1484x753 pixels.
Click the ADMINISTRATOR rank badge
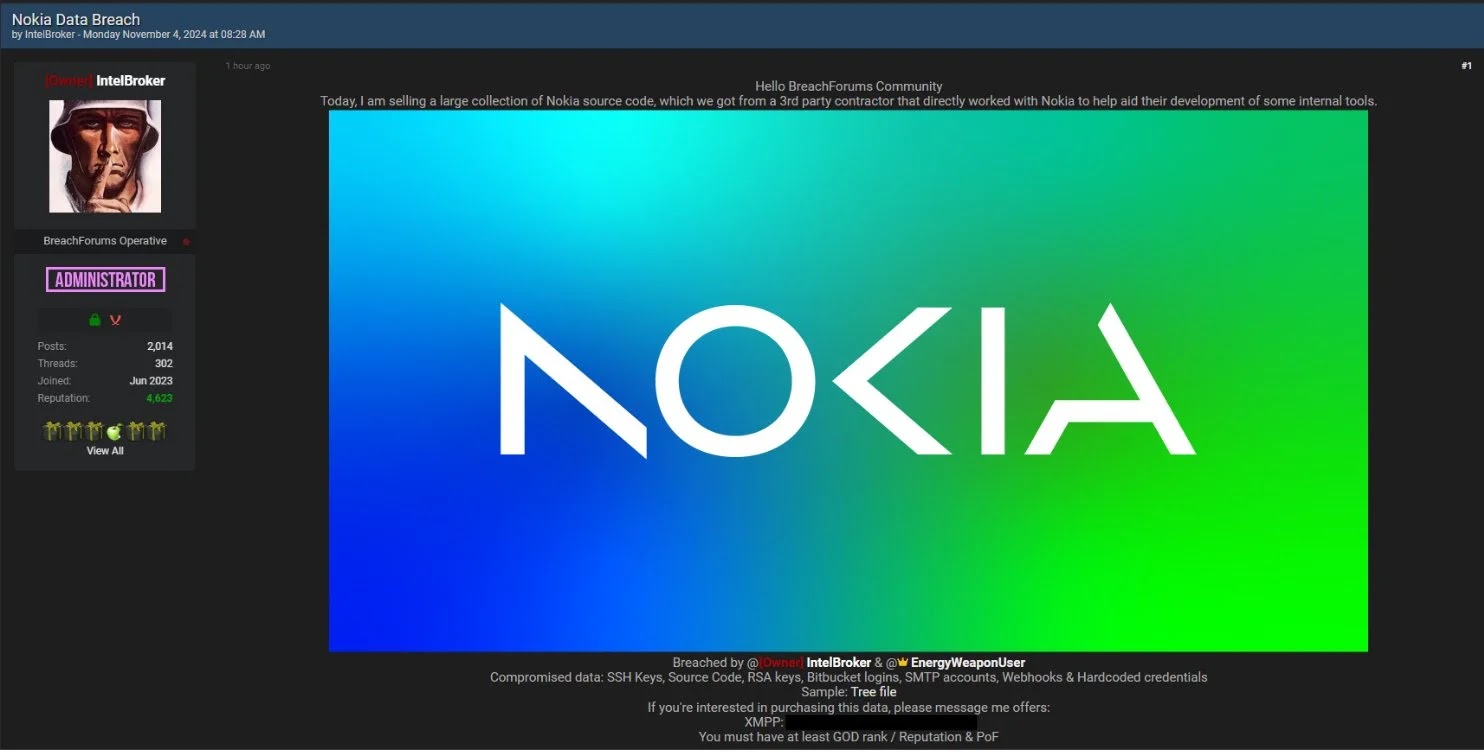[x=105, y=280]
